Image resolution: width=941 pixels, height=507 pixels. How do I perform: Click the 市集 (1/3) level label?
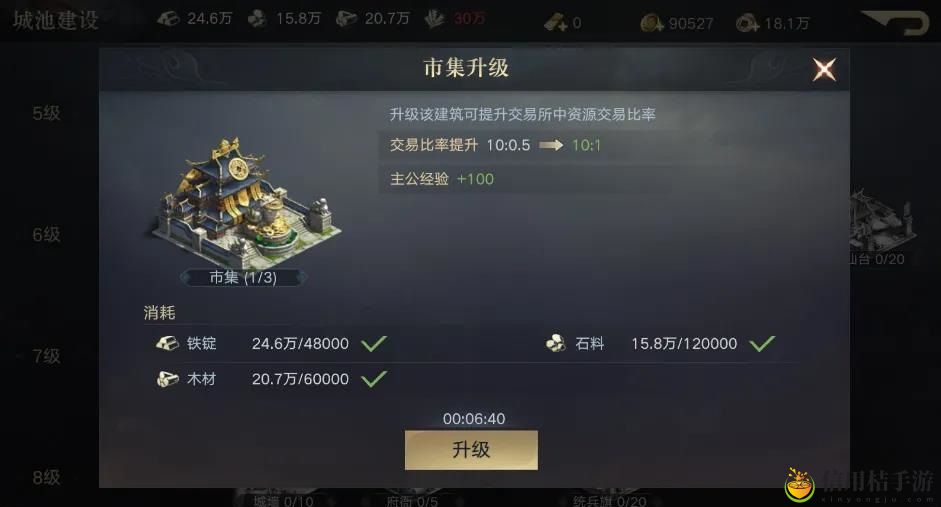pyautogui.click(x=243, y=277)
